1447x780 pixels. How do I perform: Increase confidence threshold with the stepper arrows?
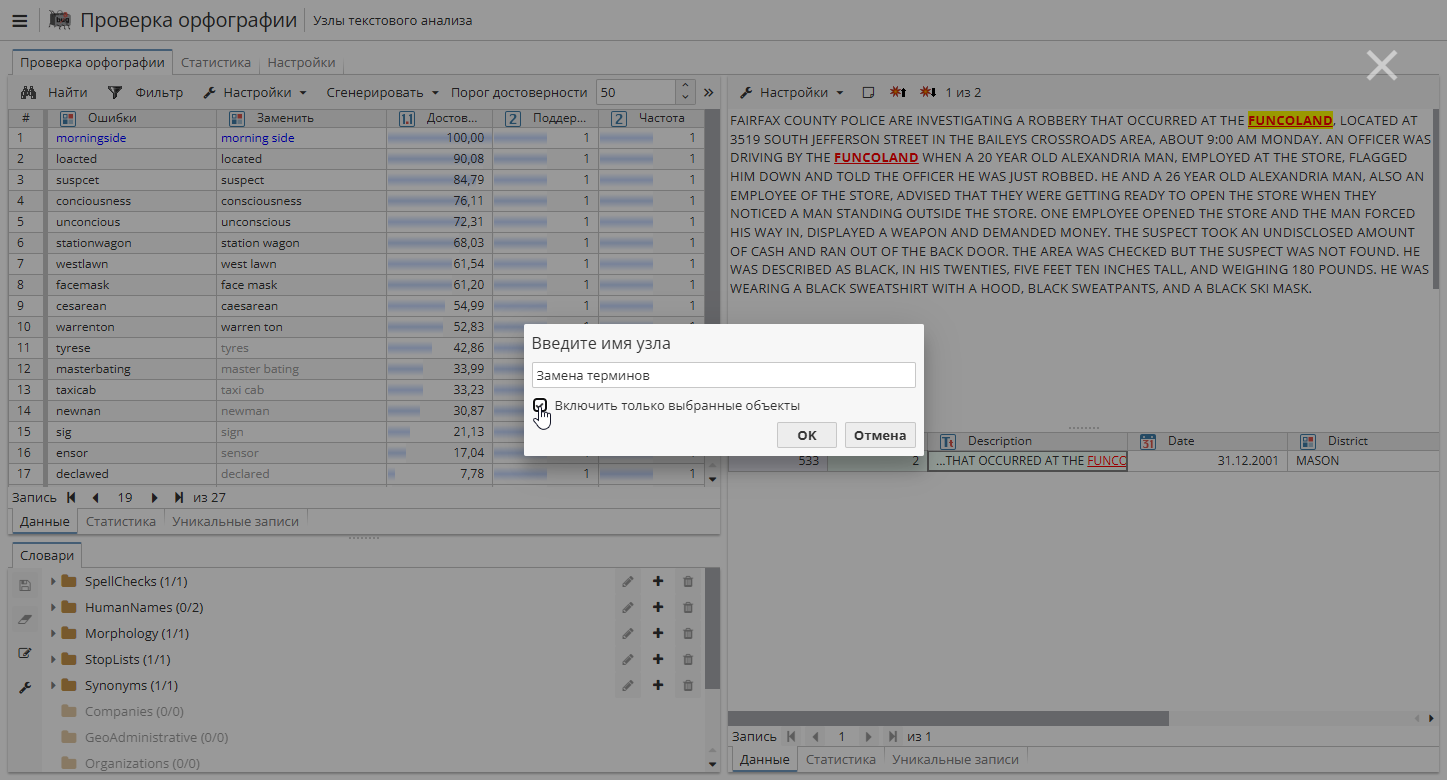pyautogui.click(x=685, y=87)
